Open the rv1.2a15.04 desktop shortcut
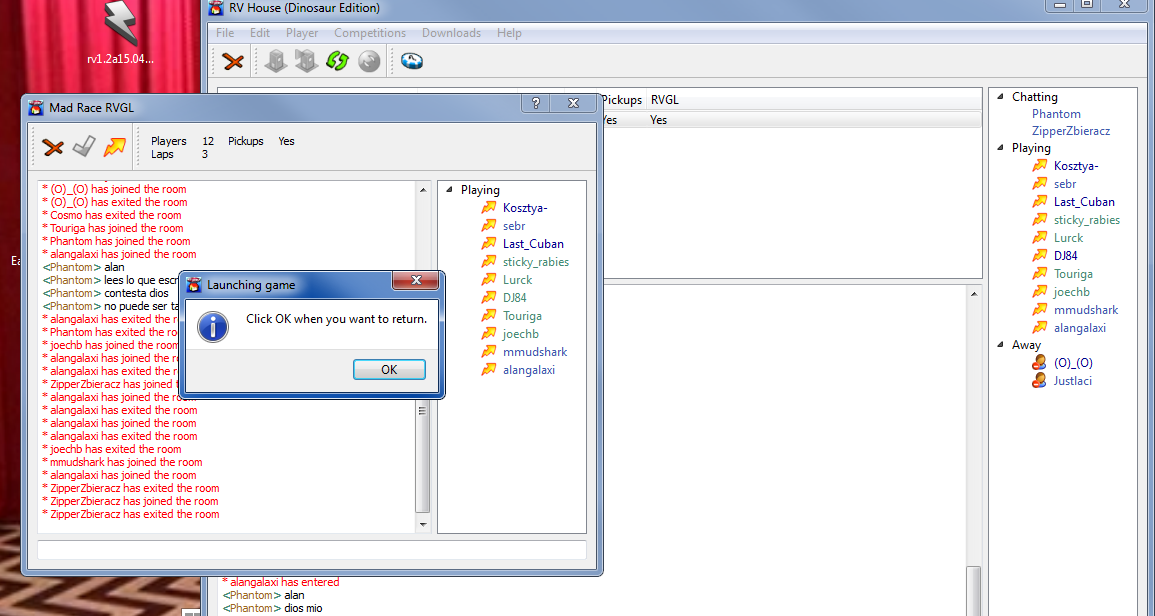1155x616 pixels. [121, 34]
